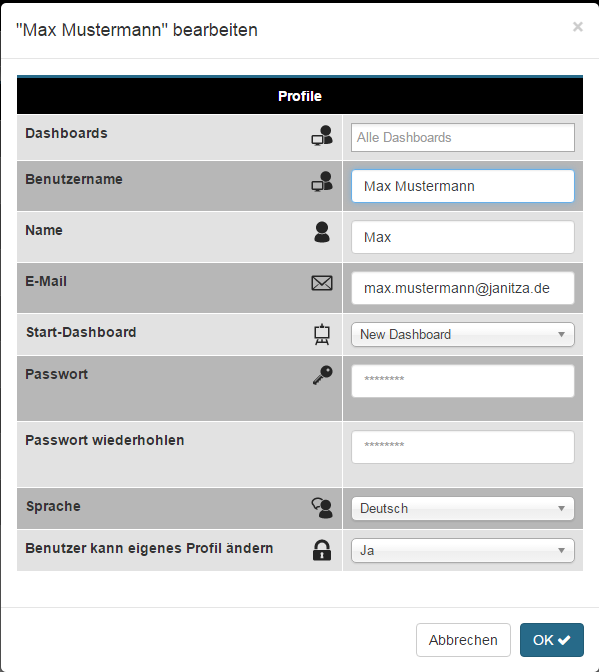Close the edit dialog with the X
599x672 pixels.
(578, 27)
